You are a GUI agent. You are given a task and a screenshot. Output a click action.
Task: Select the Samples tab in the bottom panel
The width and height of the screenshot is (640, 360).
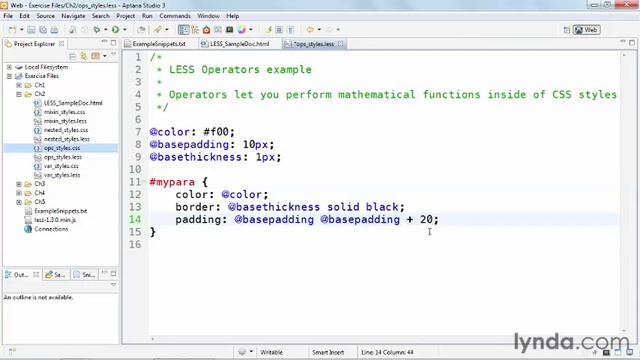(56, 275)
